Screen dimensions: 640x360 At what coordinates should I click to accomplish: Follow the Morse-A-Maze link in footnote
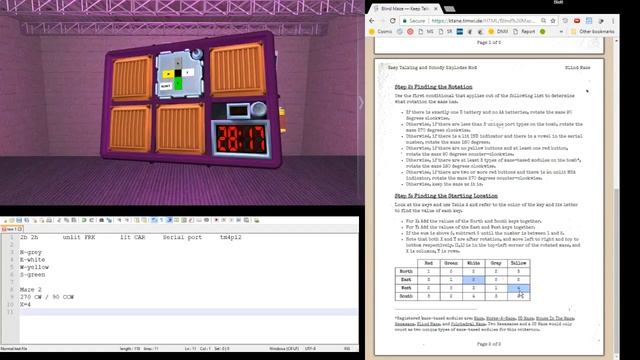pyautogui.click(x=500, y=318)
